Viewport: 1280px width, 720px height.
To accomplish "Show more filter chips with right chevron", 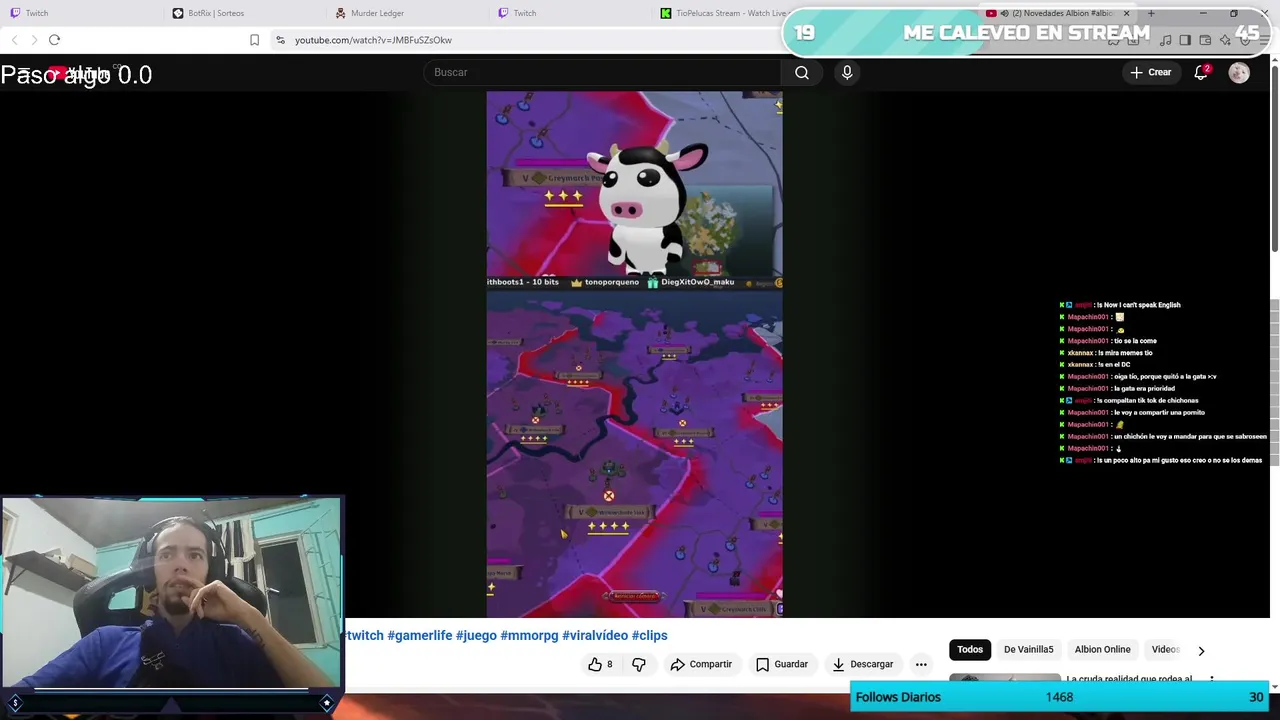I will tap(1201, 650).
